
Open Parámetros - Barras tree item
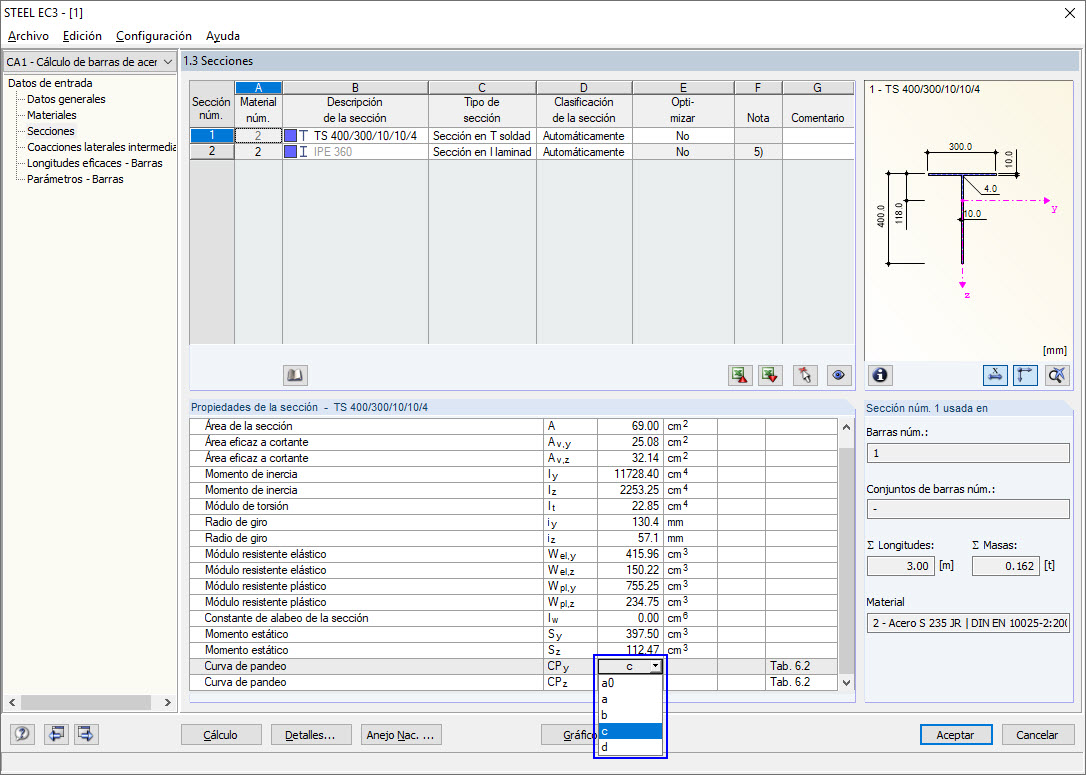tap(75, 179)
